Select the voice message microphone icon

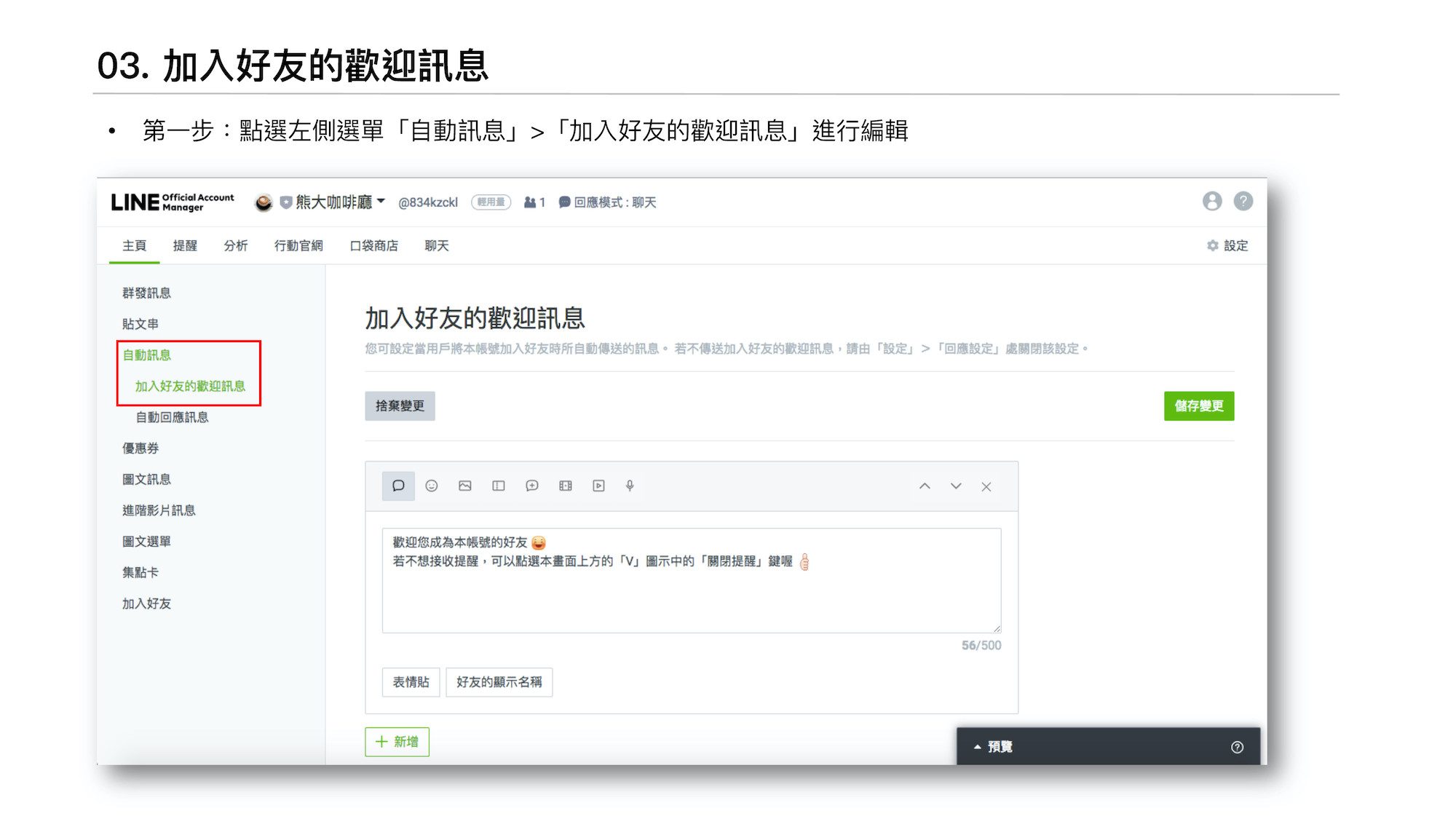pyautogui.click(x=630, y=486)
